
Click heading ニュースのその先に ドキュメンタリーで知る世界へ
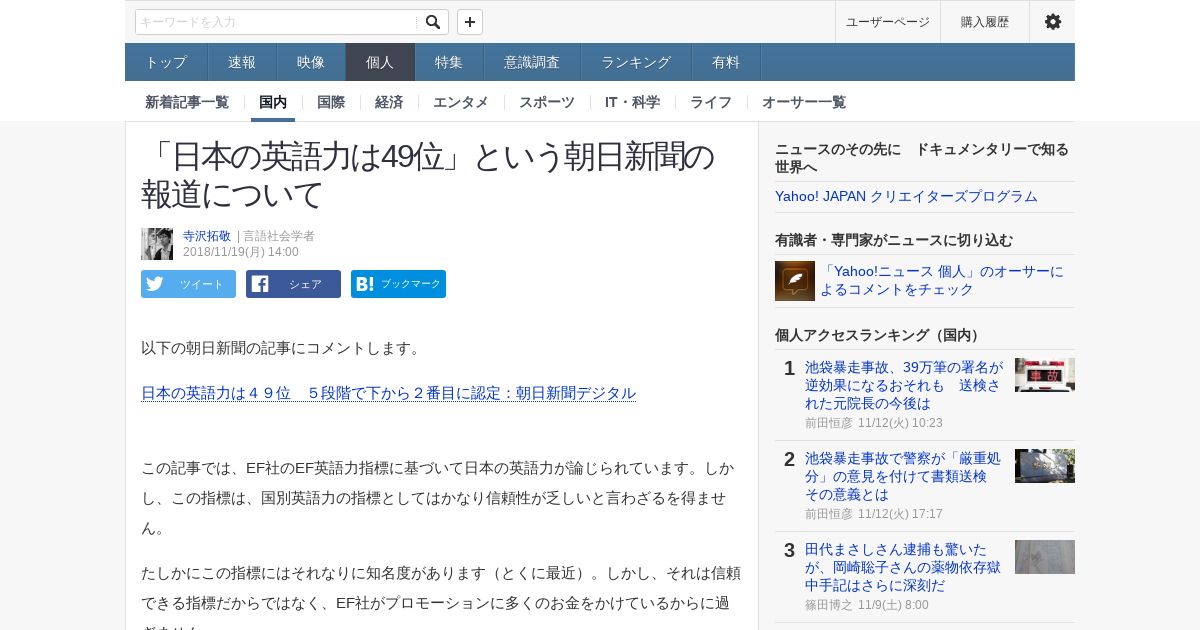[x=922, y=158]
